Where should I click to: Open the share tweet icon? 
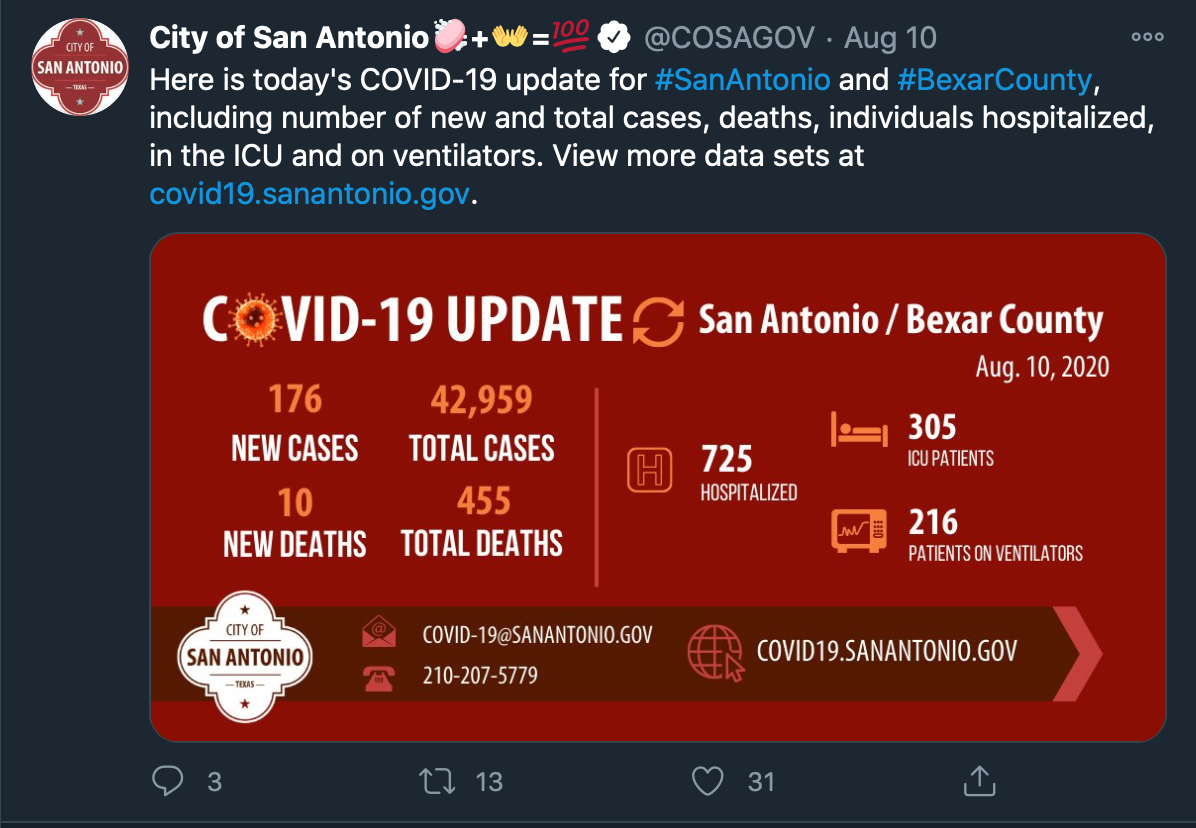click(x=979, y=781)
